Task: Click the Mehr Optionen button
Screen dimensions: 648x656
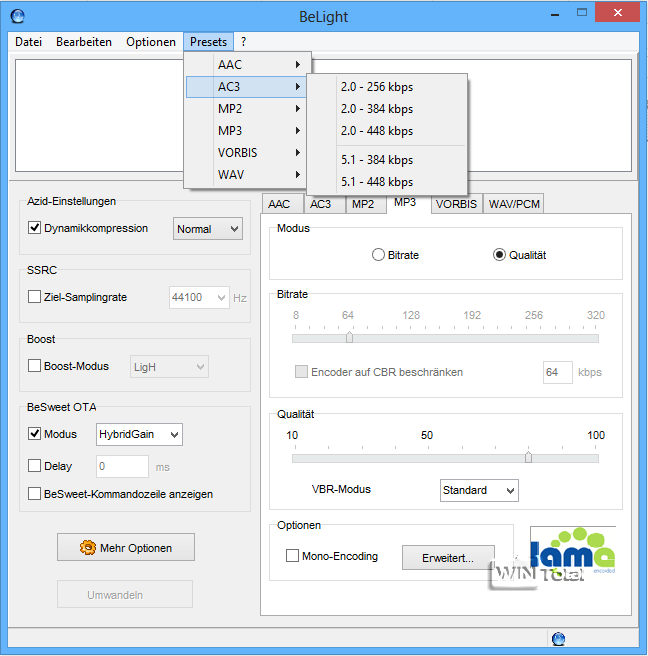Action: click(126, 547)
